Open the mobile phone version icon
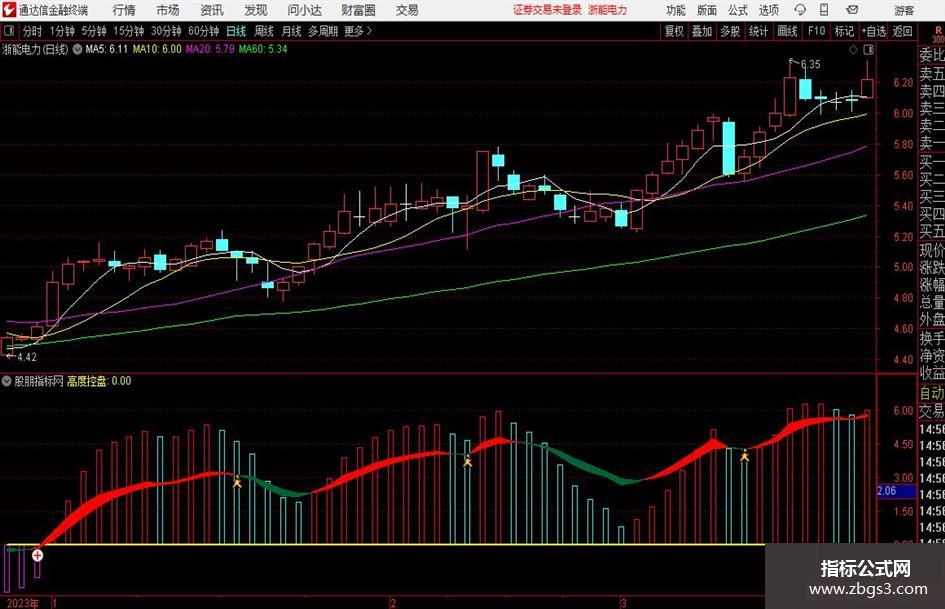This screenshot has height=609, width=945. tap(824, 10)
